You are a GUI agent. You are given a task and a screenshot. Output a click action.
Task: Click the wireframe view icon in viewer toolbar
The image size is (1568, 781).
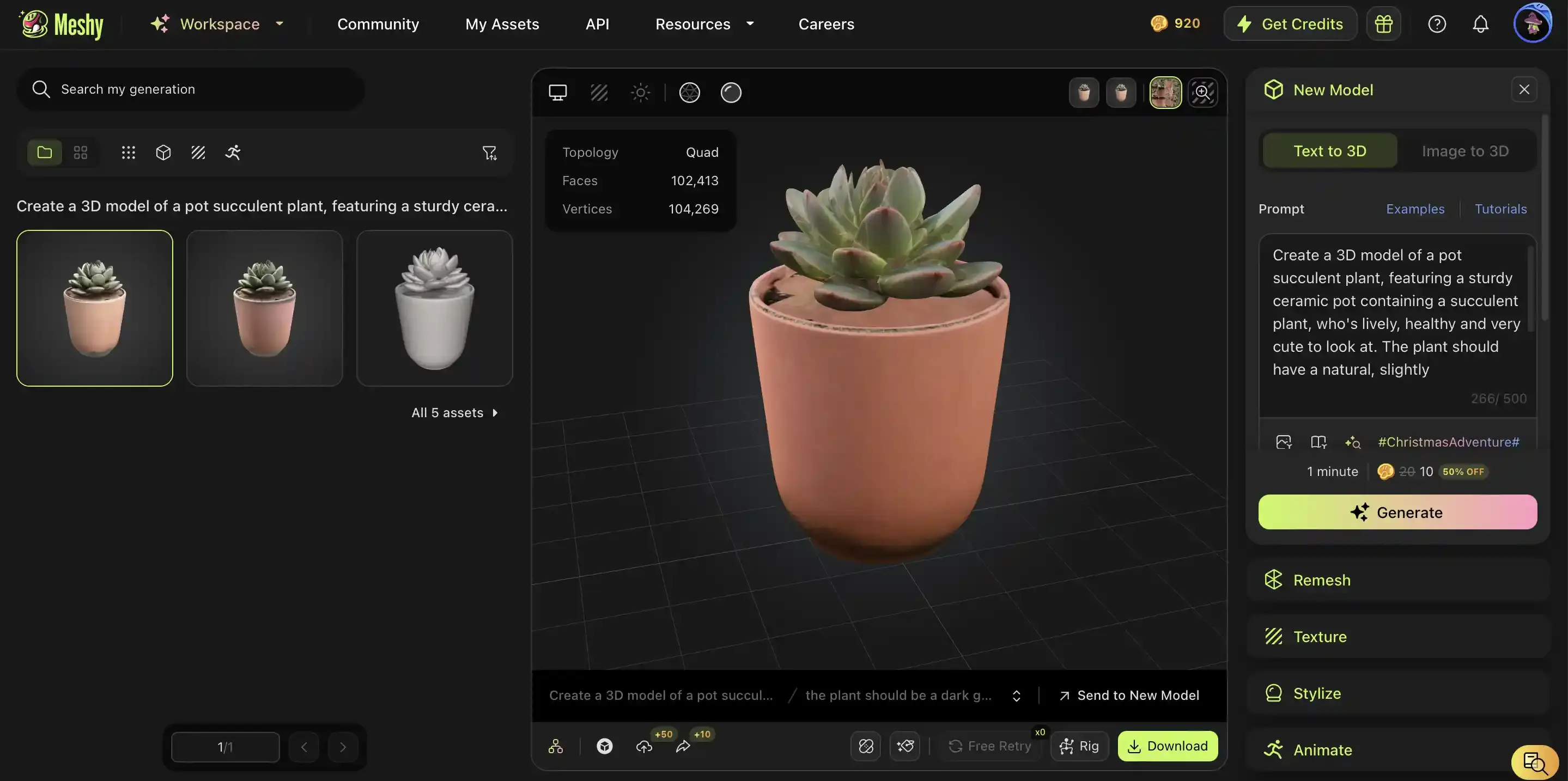689,93
